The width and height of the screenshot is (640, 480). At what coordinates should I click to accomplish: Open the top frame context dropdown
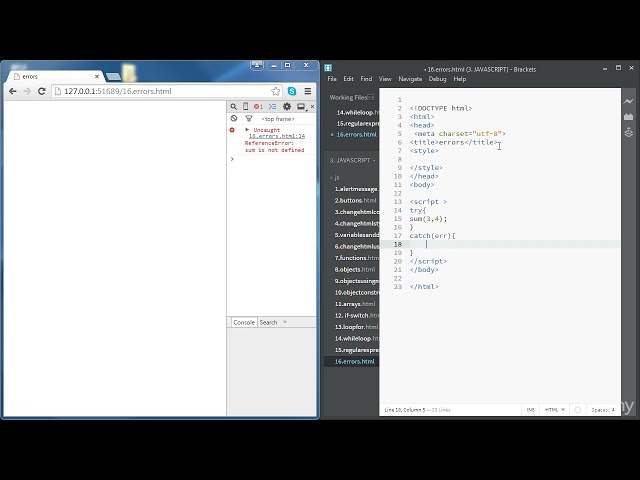pos(278,119)
